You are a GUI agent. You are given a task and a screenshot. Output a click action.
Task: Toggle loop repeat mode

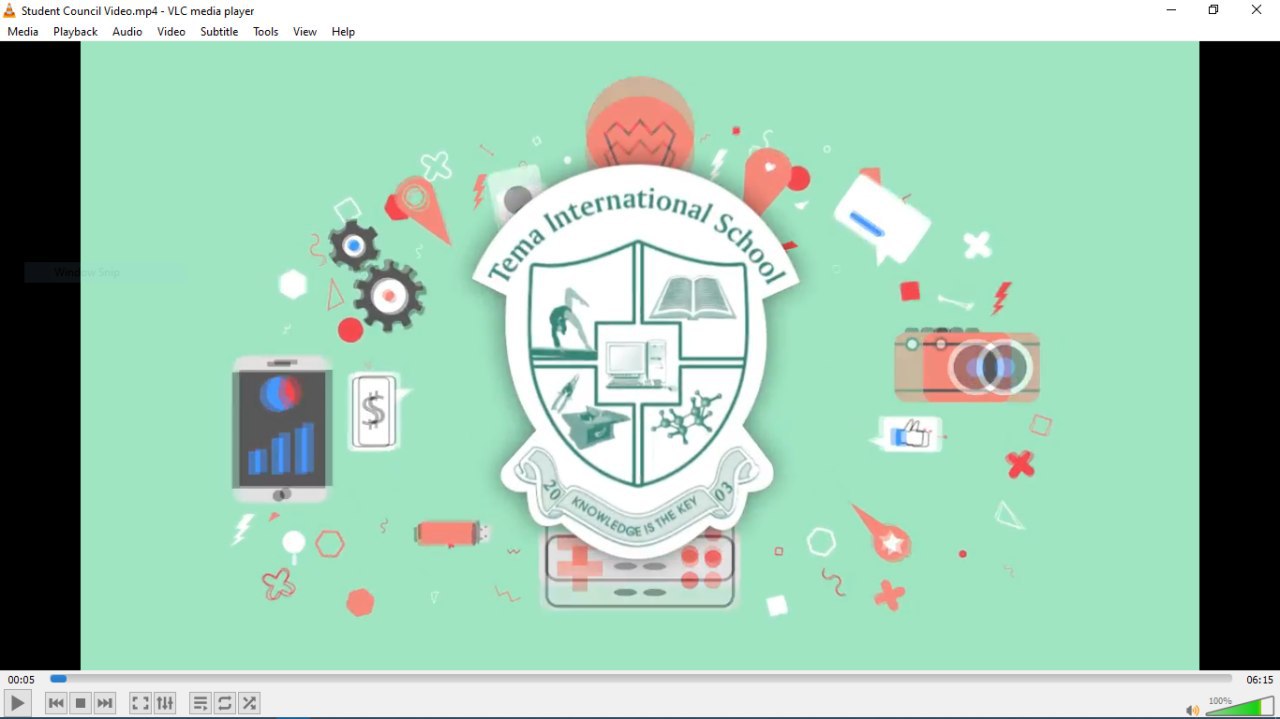pyautogui.click(x=225, y=703)
